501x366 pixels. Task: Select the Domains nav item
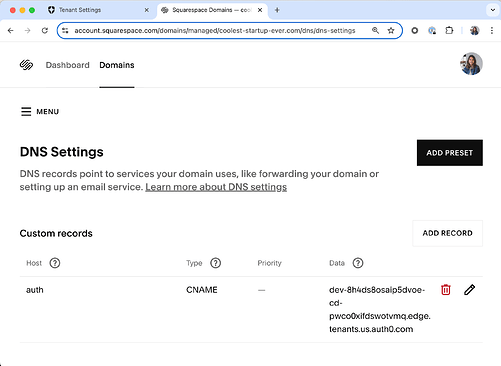click(117, 65)
